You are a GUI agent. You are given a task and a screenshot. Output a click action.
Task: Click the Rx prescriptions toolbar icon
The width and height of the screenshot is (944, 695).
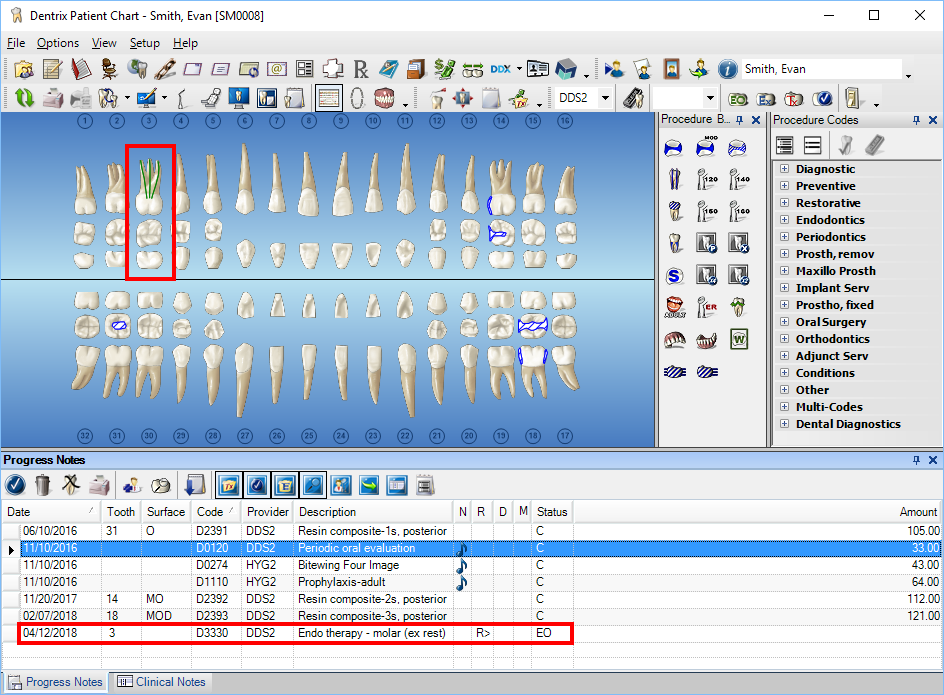(x=362, y=69)
